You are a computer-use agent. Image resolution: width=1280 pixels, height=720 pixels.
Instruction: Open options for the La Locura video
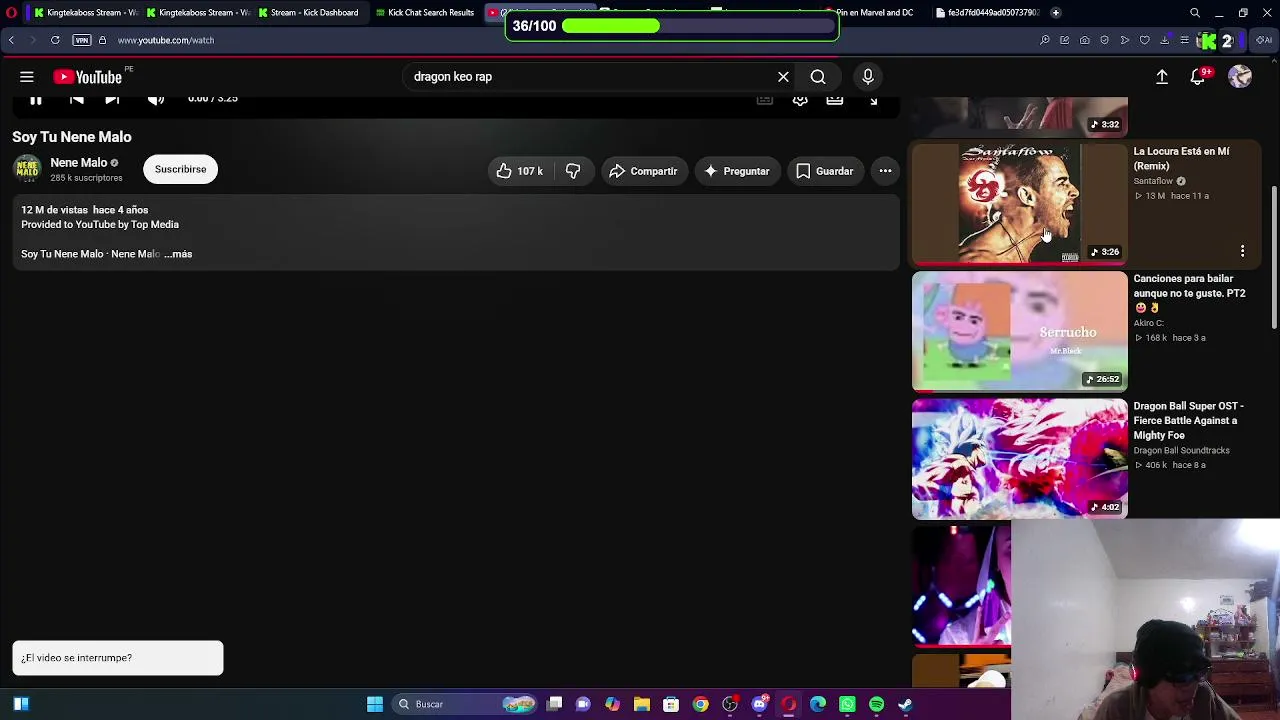point(1242,252)
